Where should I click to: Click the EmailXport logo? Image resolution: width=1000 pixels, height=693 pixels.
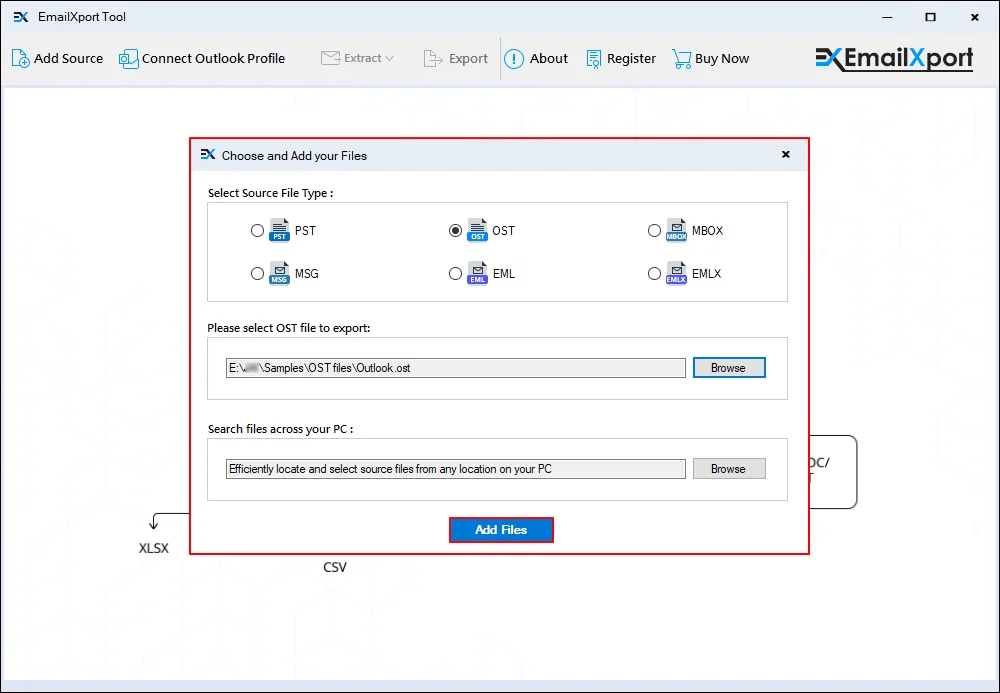pyautogui.click(x=893, y=59)
